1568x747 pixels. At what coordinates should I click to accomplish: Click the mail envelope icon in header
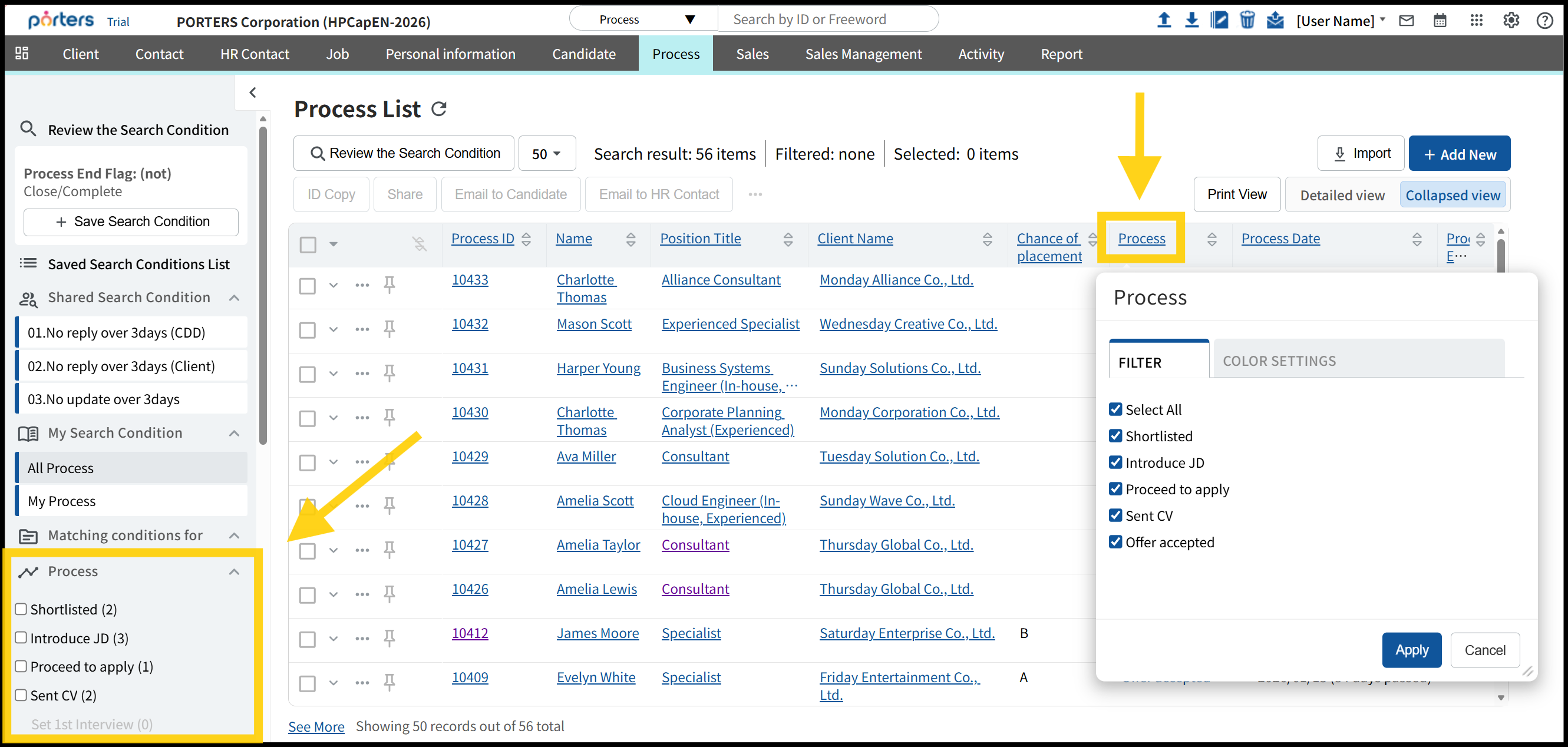tap(1406, 21)
